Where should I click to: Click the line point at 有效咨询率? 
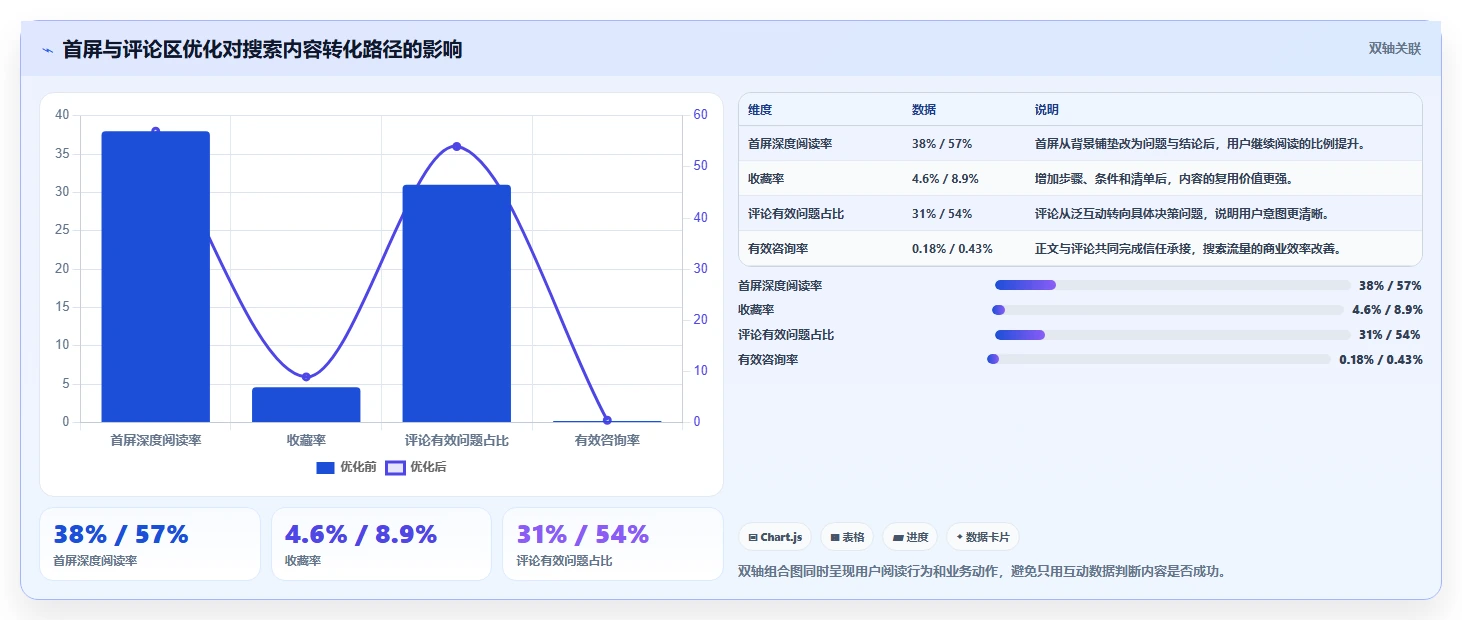[607, 420]
